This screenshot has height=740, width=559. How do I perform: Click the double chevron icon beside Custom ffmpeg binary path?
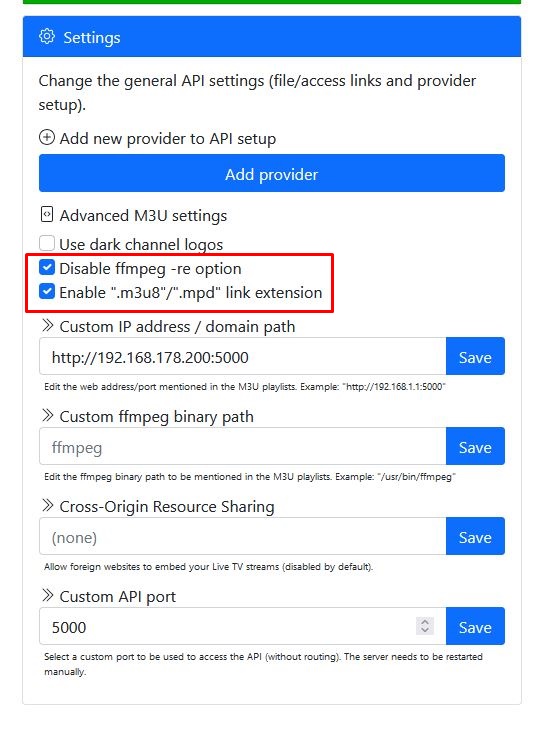click(x=47, y=416)
